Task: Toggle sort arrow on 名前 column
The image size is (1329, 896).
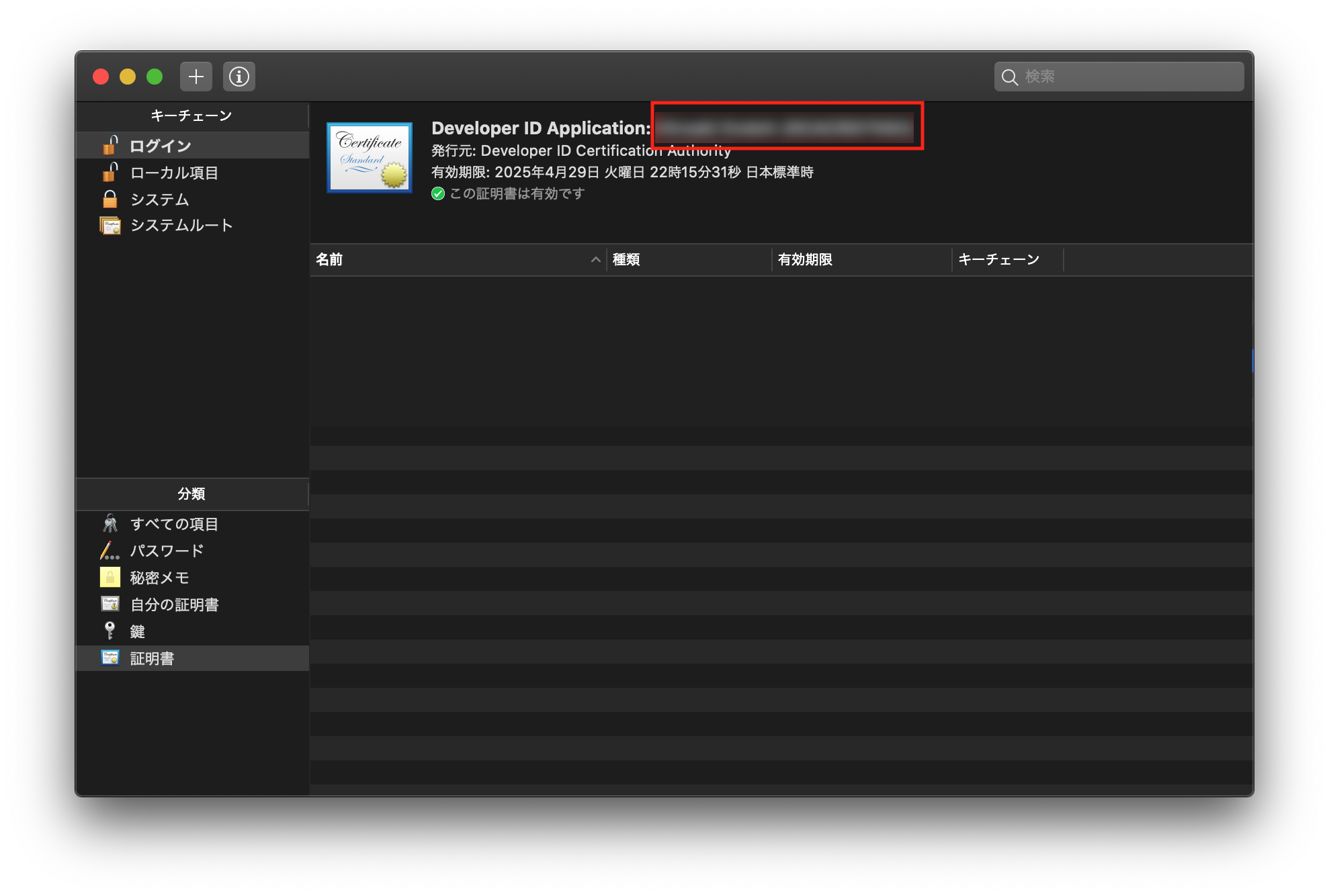Action: pyautogui.click(x=595, y=260)
